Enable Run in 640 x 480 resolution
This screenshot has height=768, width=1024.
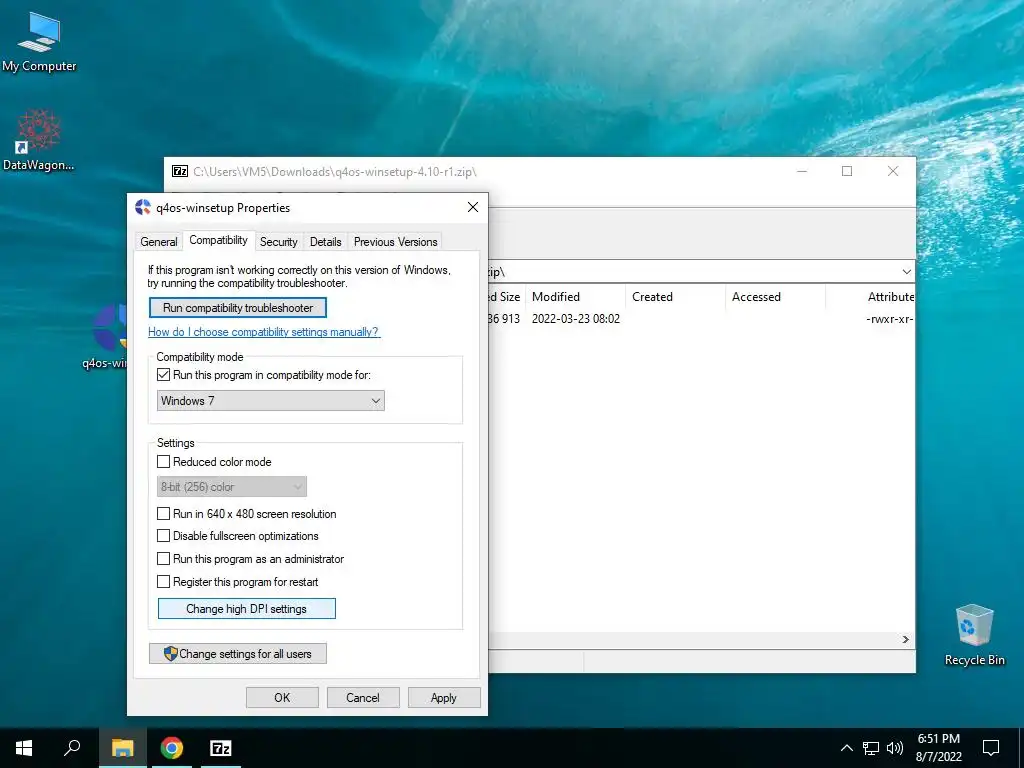pos(163,514)
